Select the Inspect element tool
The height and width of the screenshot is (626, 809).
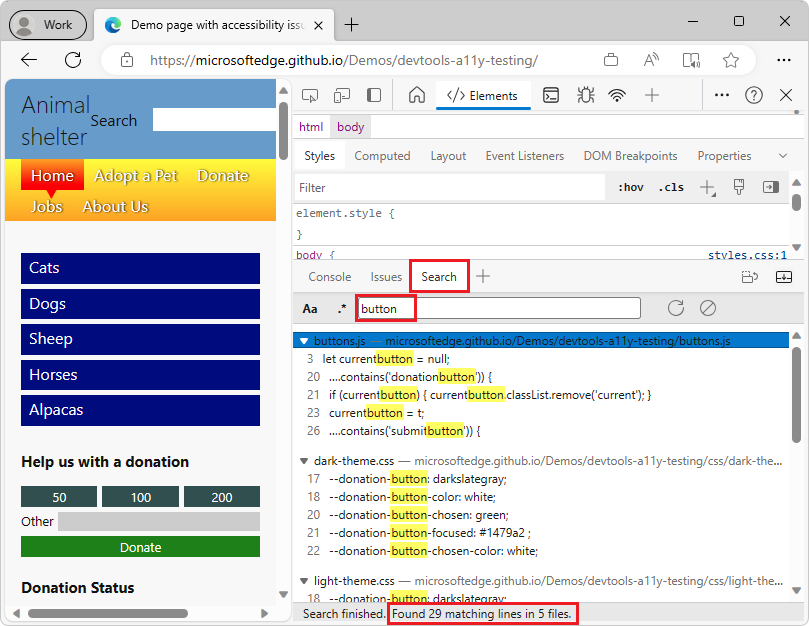(310, 95)
